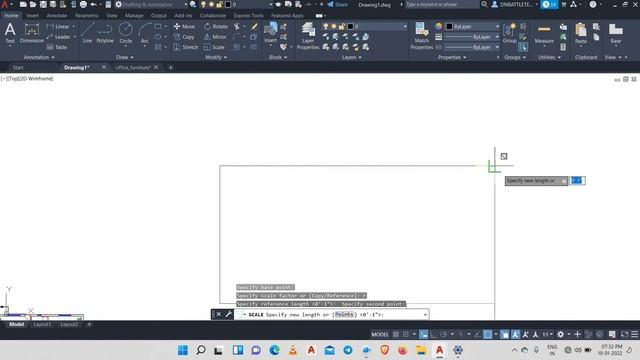Click the Undo arrow icon
The image size is (640, 360).
point(93,4)
